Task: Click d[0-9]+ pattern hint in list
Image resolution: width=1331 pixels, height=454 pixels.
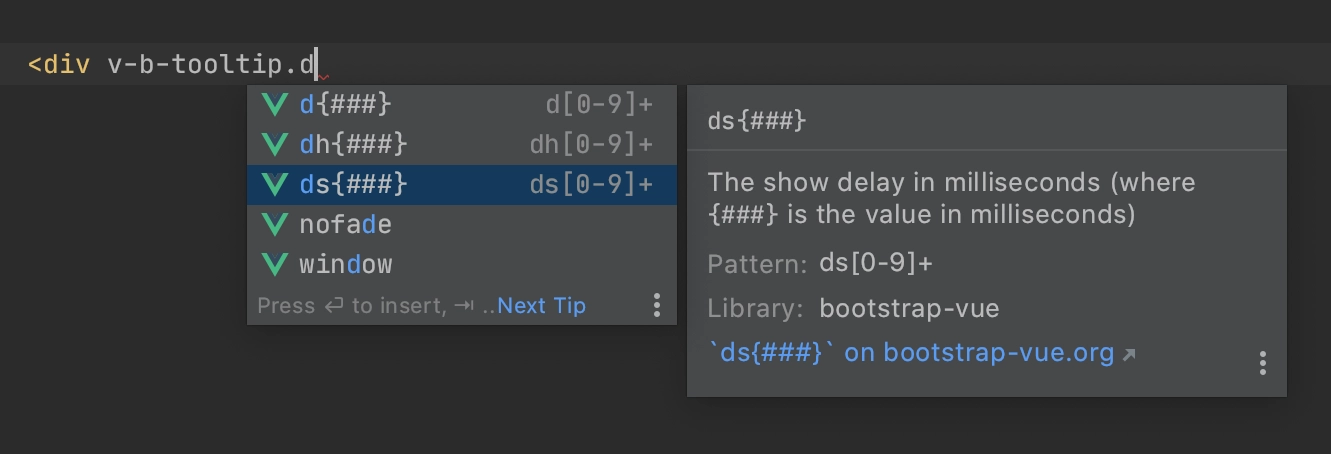Action: point(599,105)
